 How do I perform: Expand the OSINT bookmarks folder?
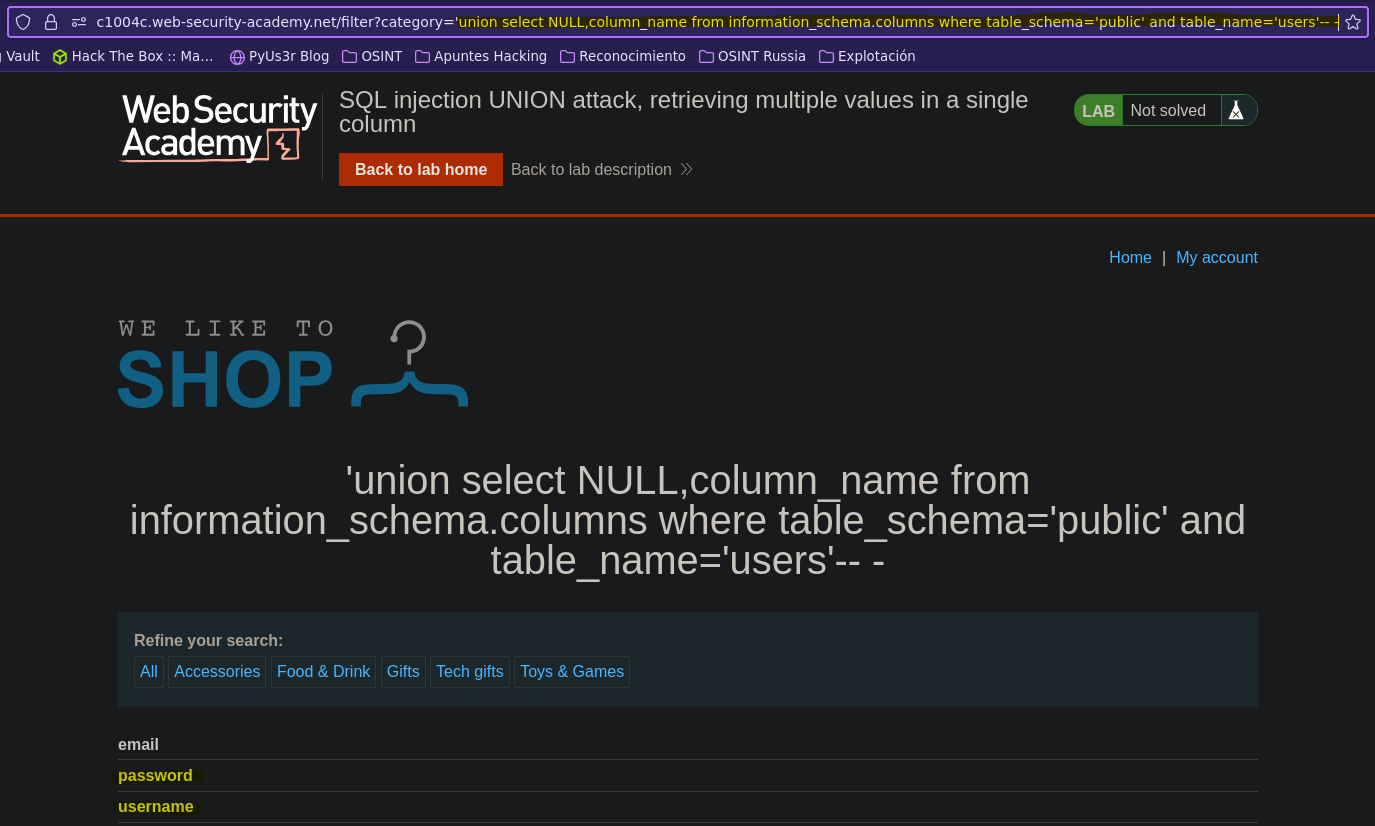[371, 56]
